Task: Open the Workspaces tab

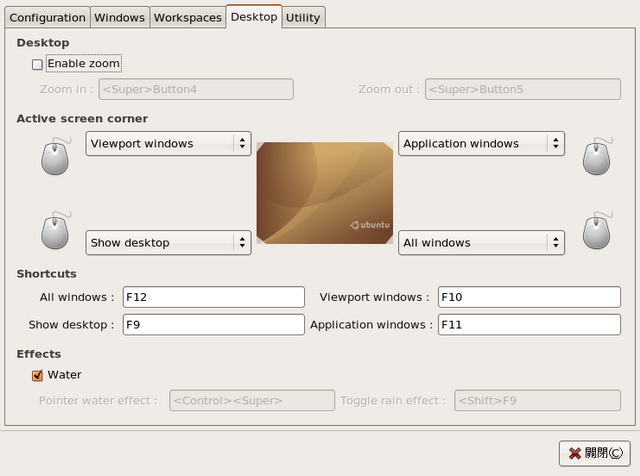Action: (188, 18)
